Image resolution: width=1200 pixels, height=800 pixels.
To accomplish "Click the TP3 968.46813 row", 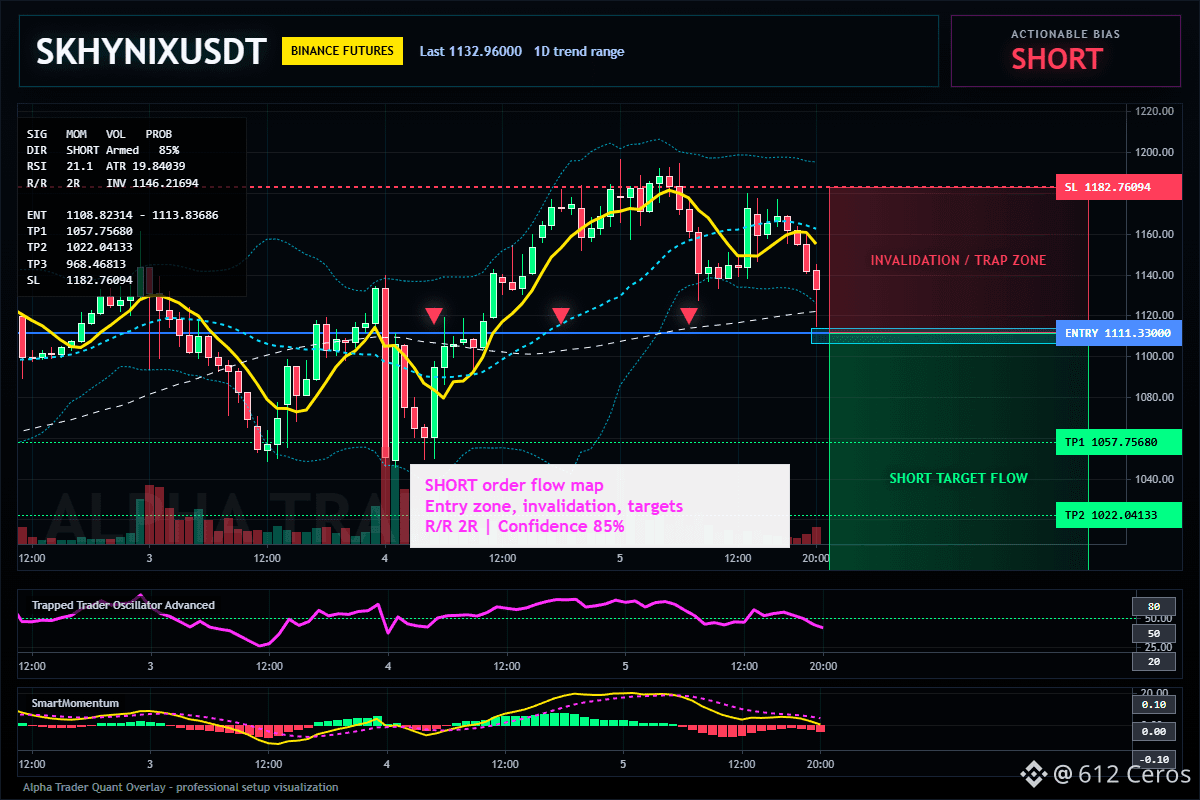I will [80, 264].
